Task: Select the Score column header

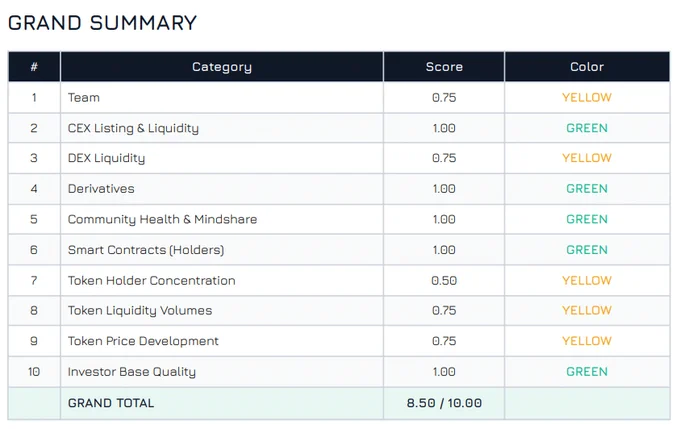Action: pyautogui.click(x=444, y=67)
